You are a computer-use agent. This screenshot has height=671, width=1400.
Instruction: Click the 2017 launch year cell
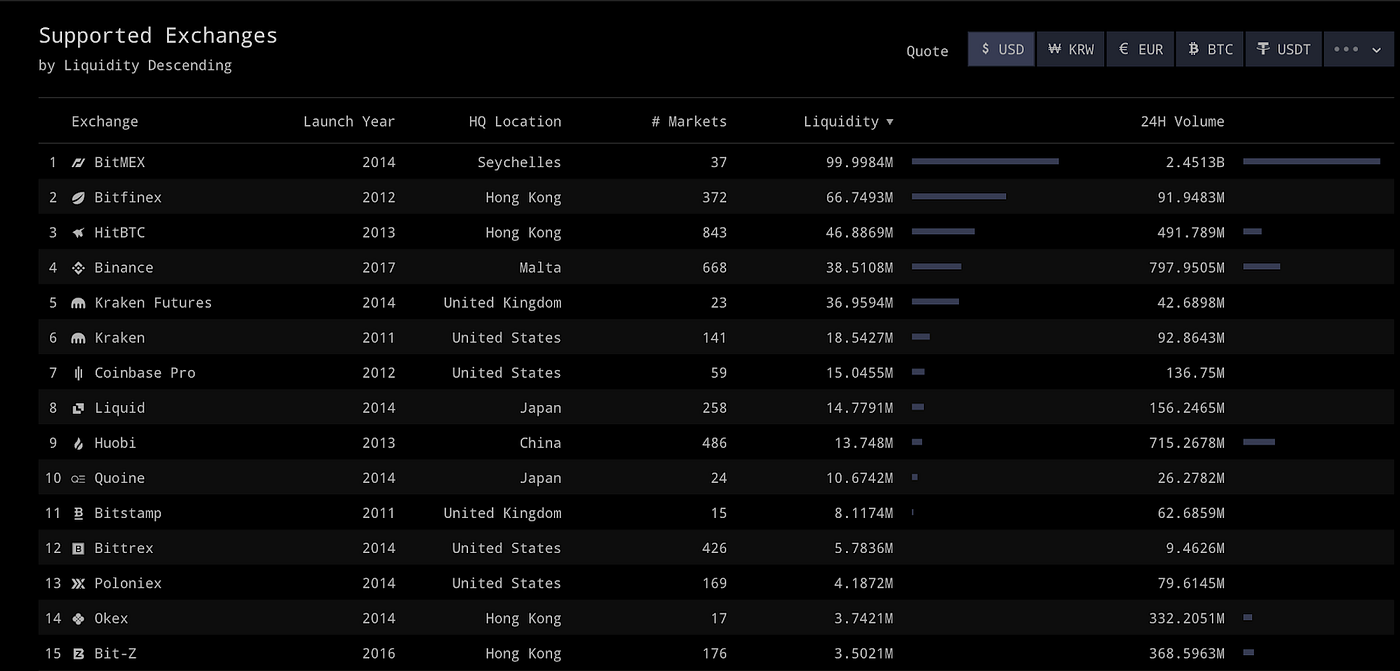pyautogui.click(x=379, y=268)
